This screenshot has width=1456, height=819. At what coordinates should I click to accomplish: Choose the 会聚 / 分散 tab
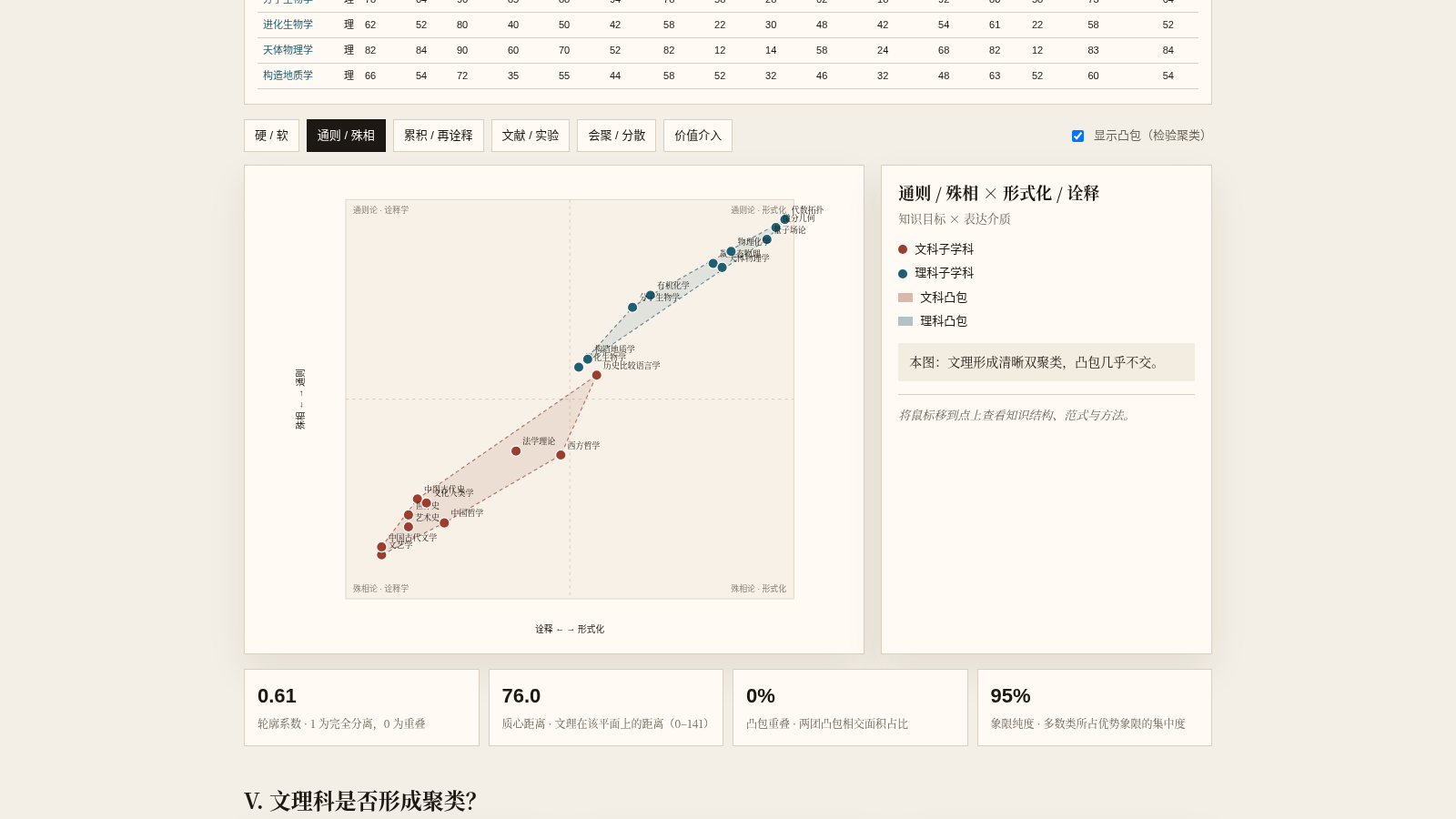click(x=616, y=136)
